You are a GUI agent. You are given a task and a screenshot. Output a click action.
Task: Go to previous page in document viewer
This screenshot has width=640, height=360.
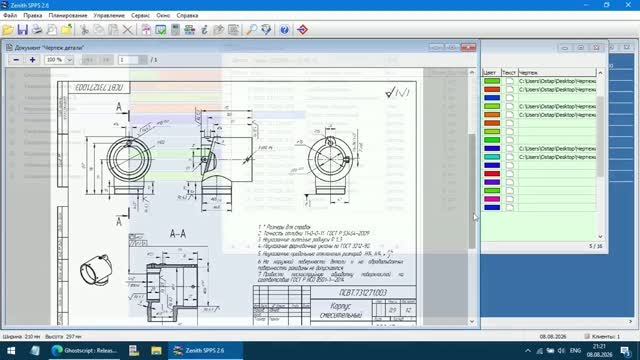(x=88, y=60)
